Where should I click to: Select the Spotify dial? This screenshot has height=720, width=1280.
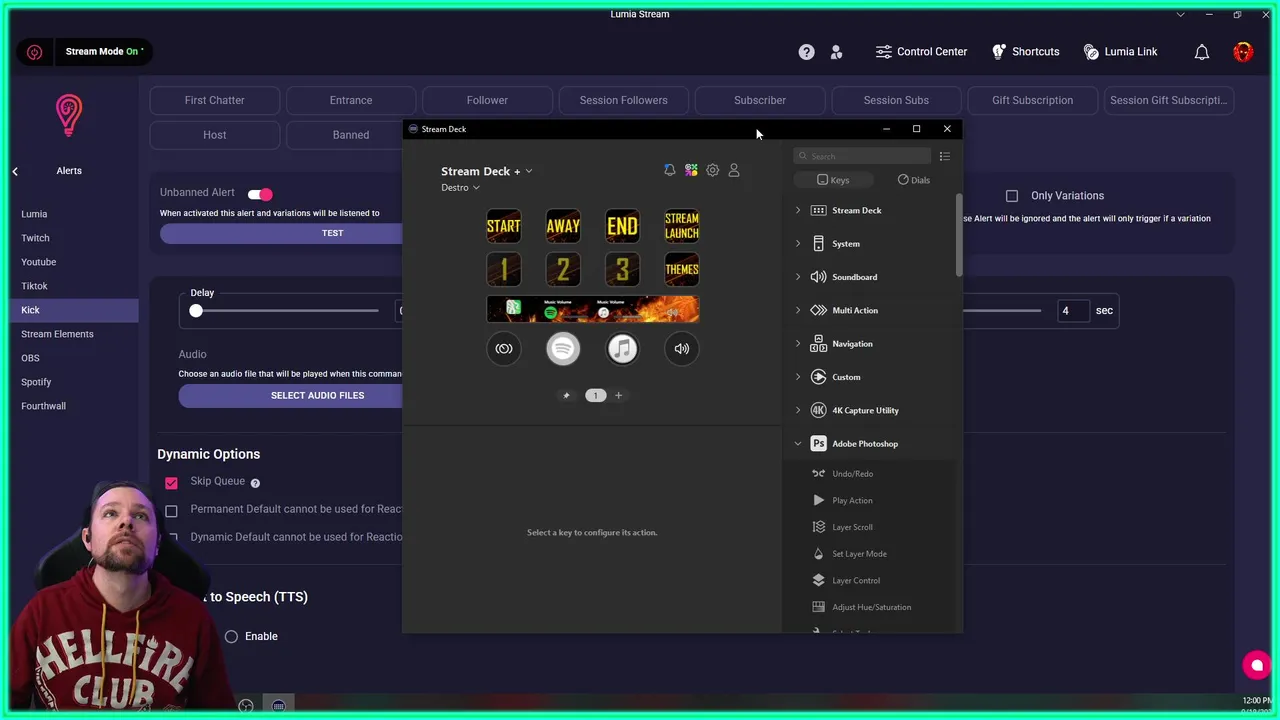point(563,349)
